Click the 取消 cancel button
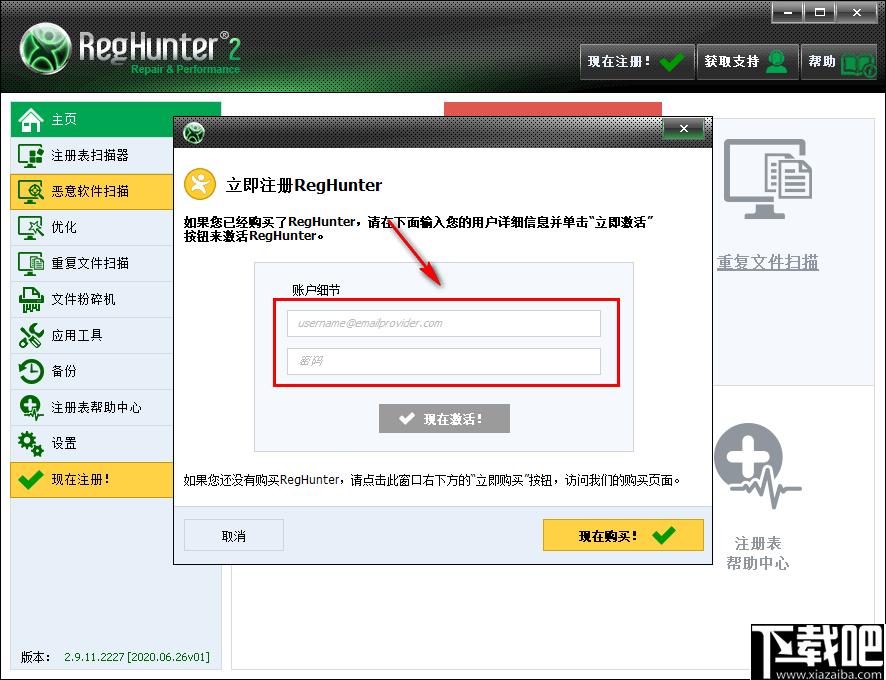This screenshot has height=680, width=886. (x=234, y=536)
